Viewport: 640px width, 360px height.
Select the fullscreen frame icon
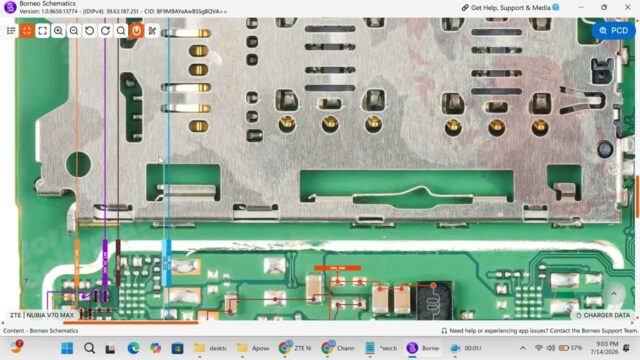(x=42, y=31)
